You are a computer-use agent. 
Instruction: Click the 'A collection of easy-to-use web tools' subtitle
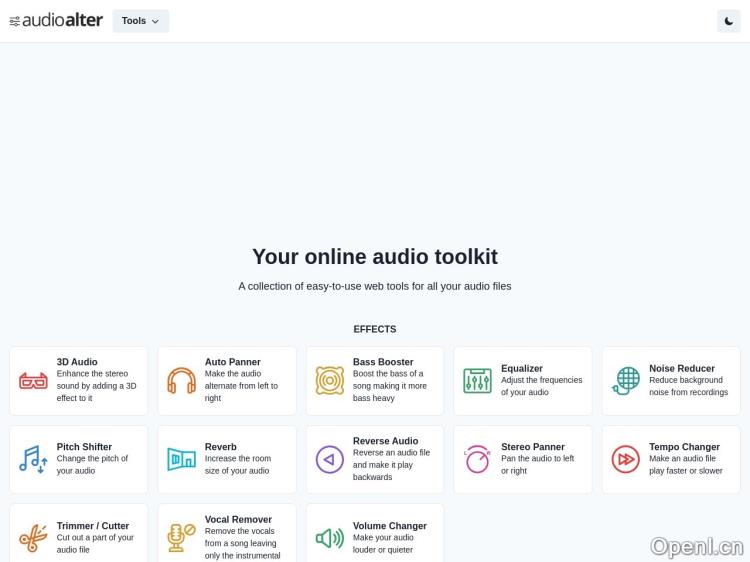375,286
